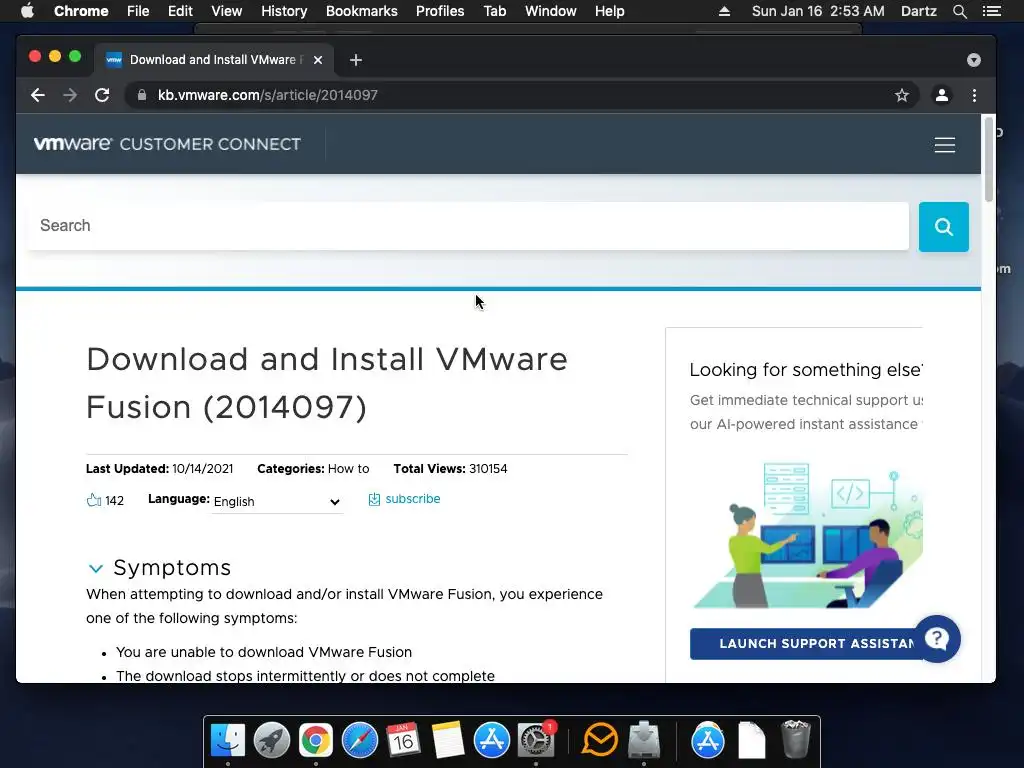Viewport: 1024px width, 768px height.
Task: Click the Last Updated date 10/14/2021
Action: click(202, 469)
